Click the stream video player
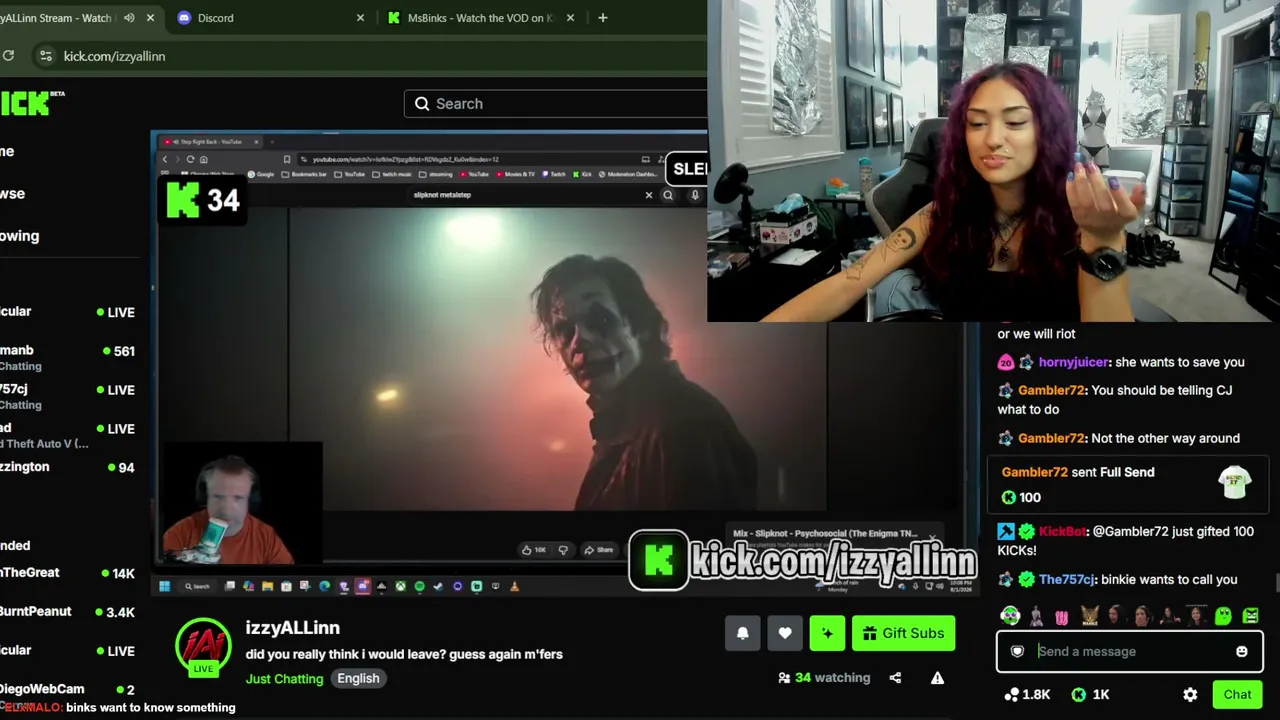1280x720 pixels. (565, 364)
